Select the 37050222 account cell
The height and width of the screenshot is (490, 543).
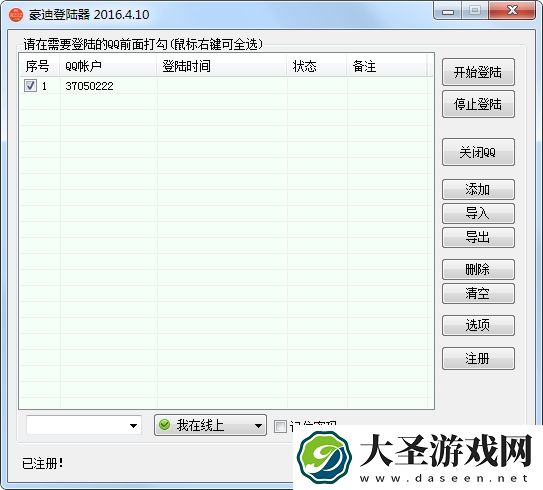coord(89,86)
